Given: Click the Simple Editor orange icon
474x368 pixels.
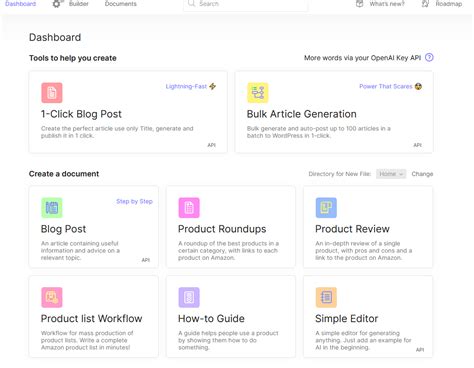Looking at the screenshot, I should 326,297.
